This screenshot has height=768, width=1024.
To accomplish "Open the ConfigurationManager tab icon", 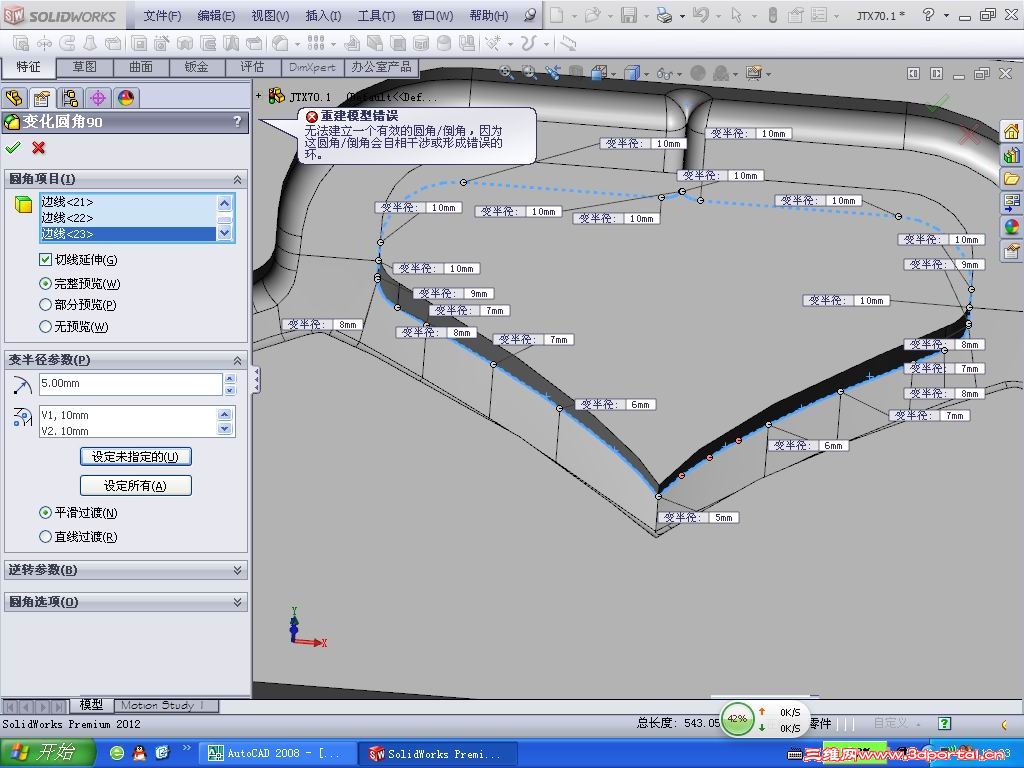I will pyautogui.click(x=70, y=98).
